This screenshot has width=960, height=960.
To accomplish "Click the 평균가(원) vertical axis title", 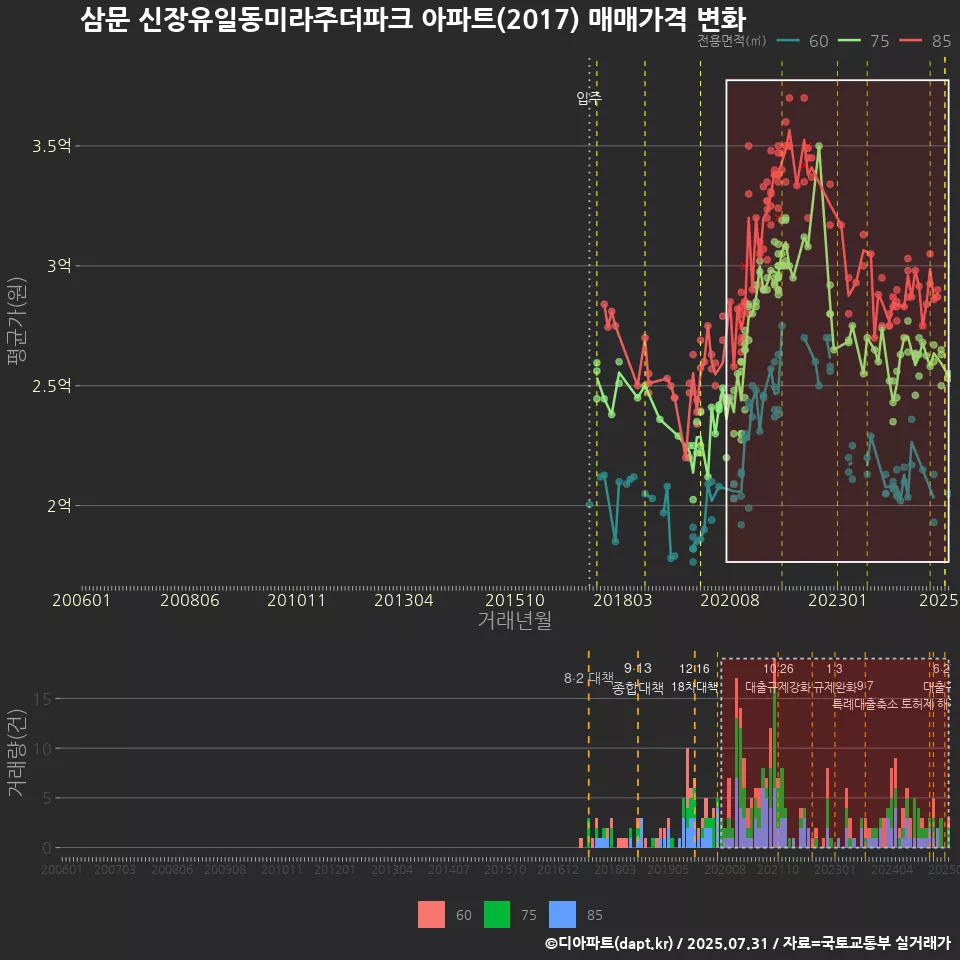I will [17, 321].
